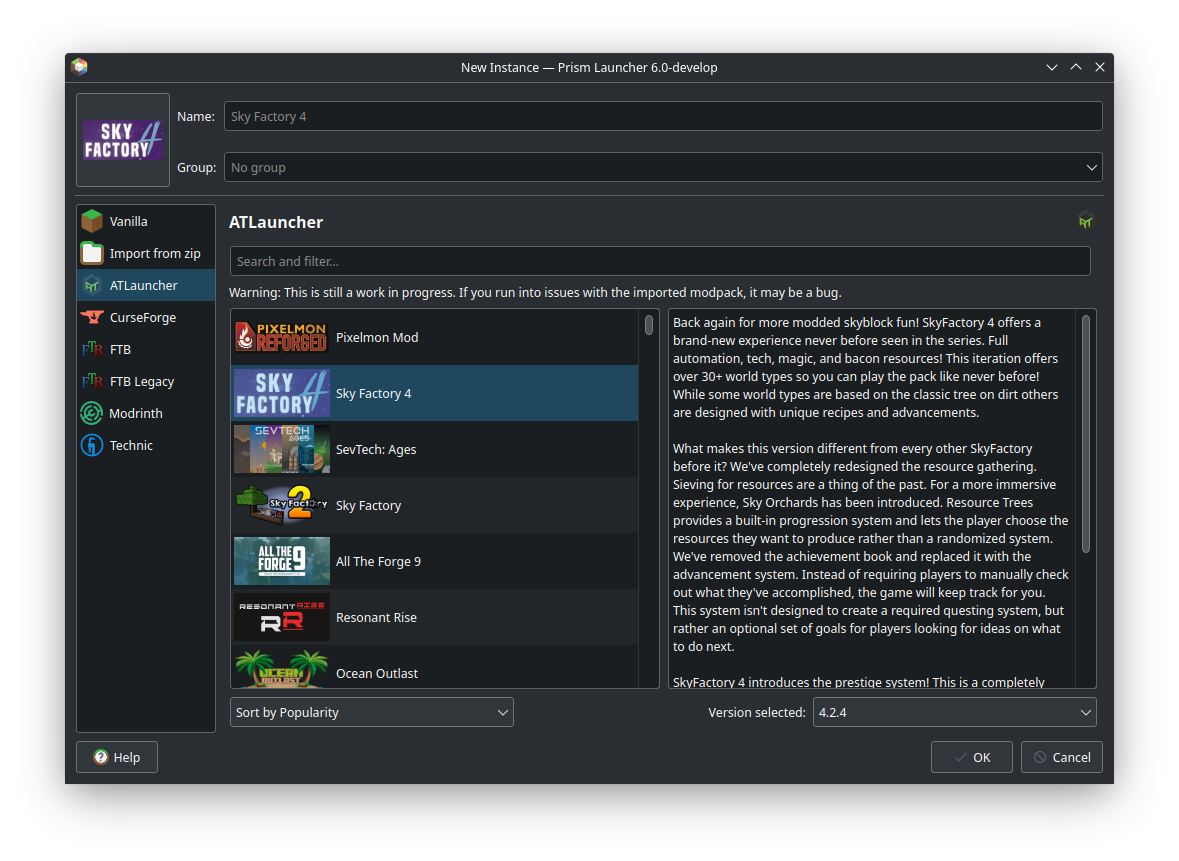The width and height of the screenshot is (1179, 861).
Task: Click the FTB Legacy logo icon
Action: (x=92, y=381)
